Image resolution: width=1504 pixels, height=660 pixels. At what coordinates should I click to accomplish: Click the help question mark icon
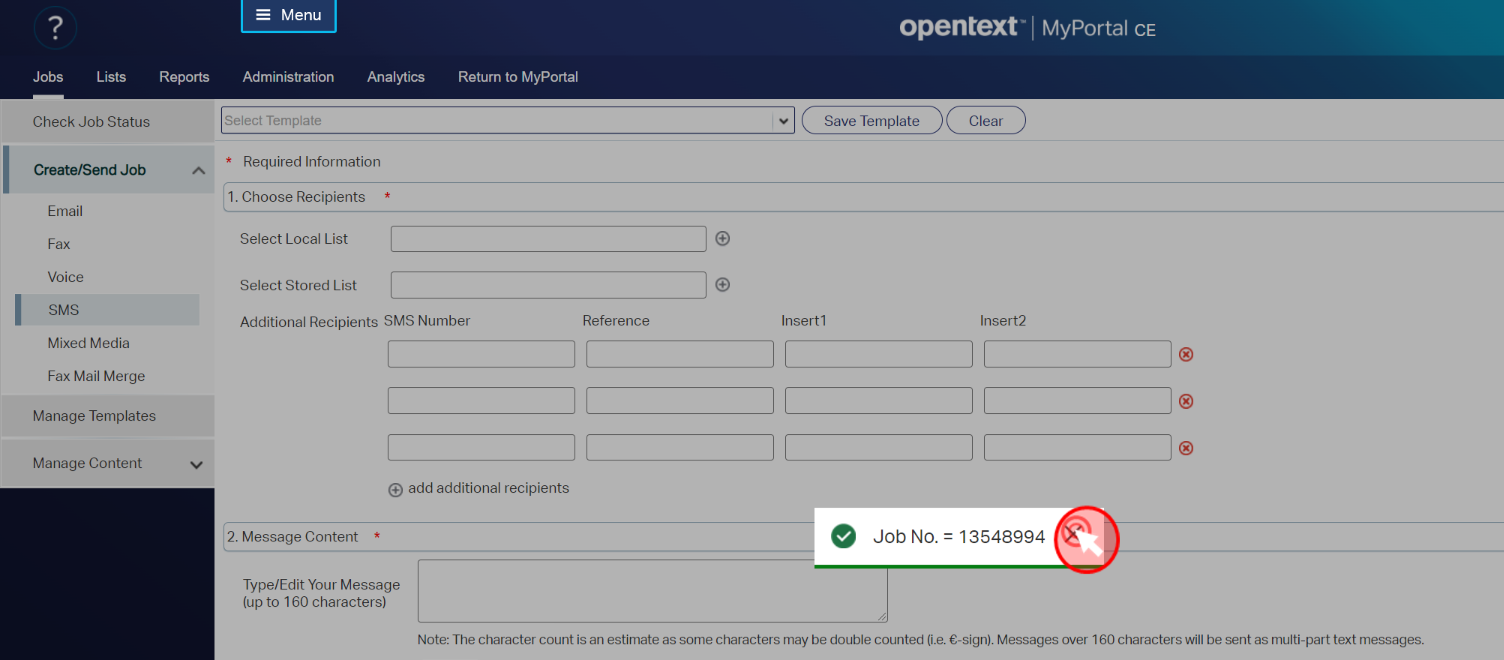[x=55, y=29]
